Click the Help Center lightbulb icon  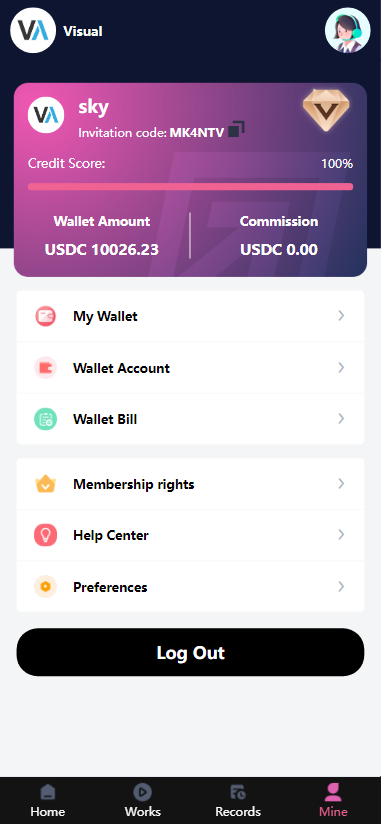[x=46, y=535]
